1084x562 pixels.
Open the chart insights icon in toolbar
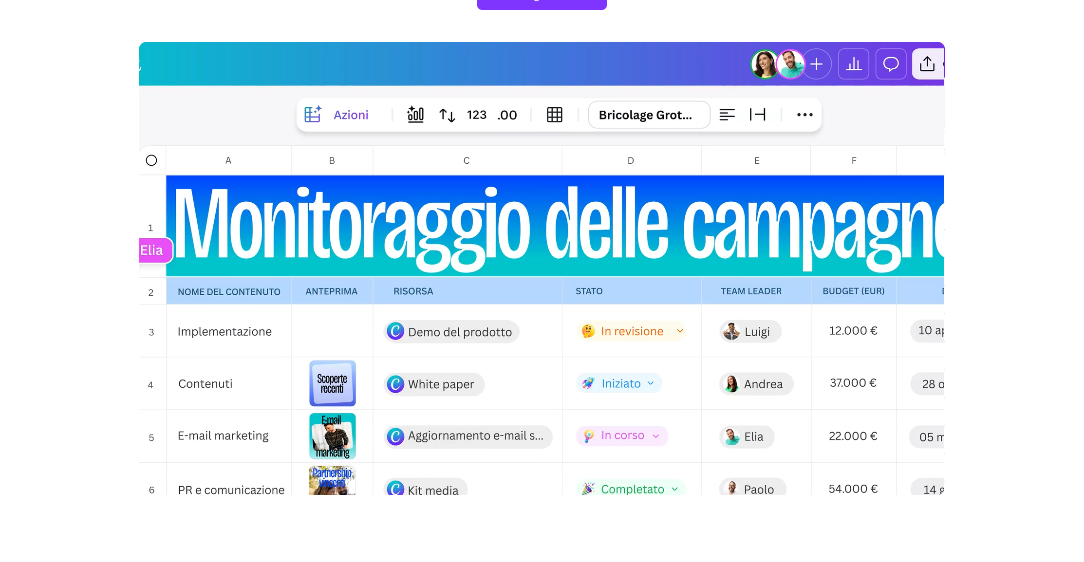pos(416,115)
